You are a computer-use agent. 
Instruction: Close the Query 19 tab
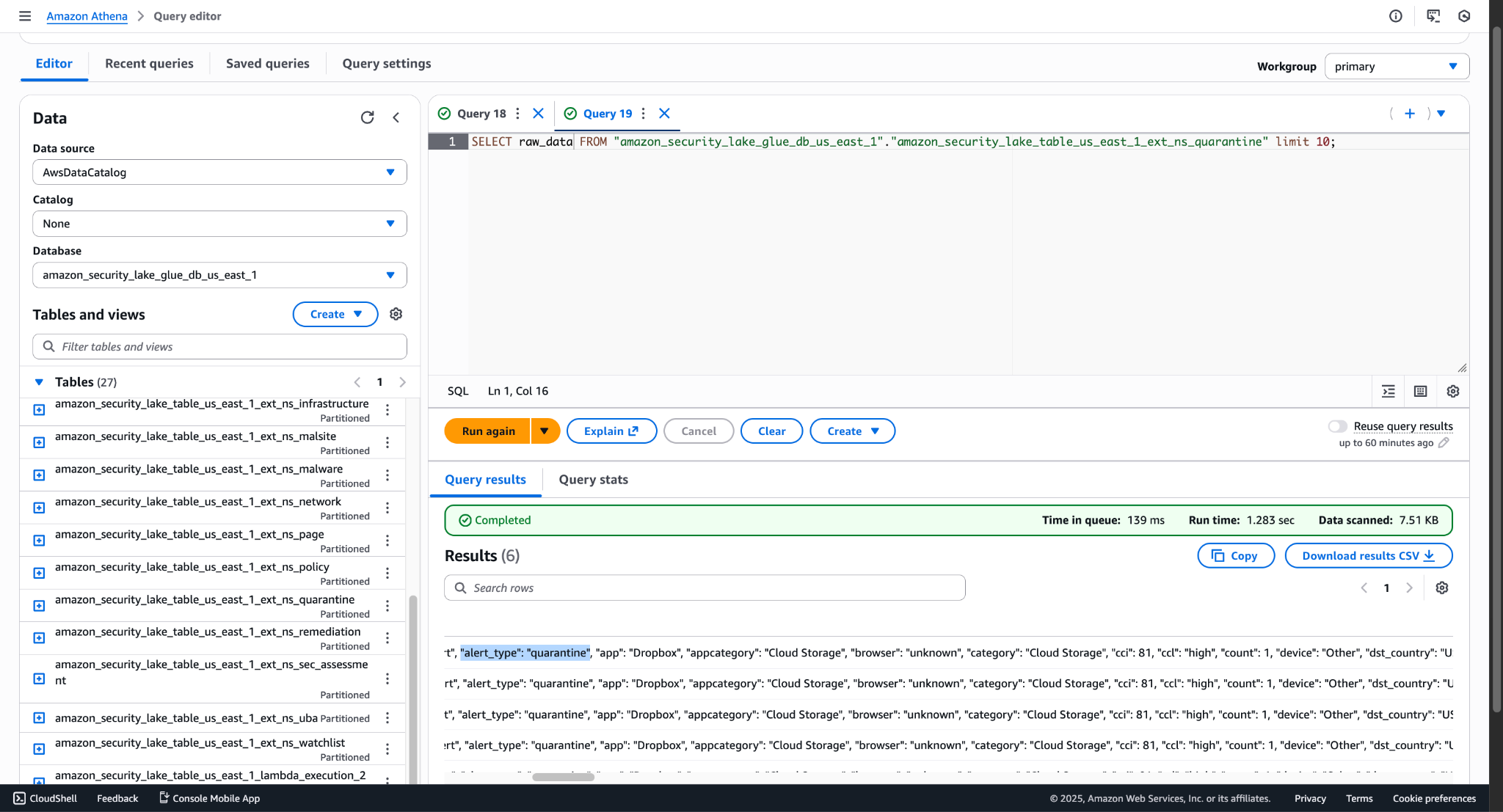[x=664, y=113]
